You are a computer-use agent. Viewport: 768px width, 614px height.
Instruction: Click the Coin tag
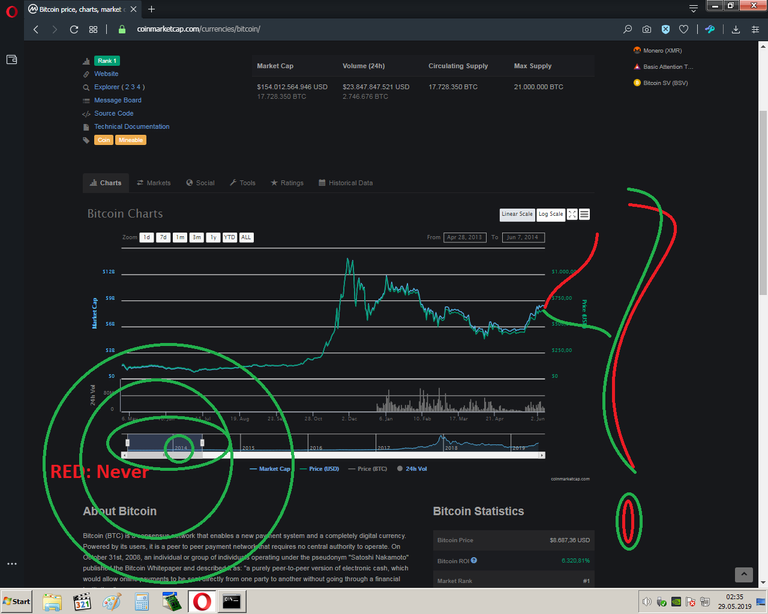(104, 140)
